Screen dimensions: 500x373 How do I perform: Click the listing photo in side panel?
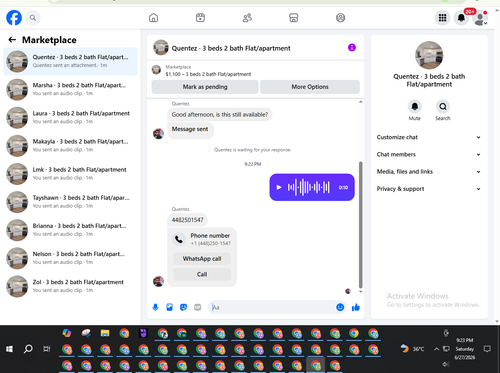(429, 55)
